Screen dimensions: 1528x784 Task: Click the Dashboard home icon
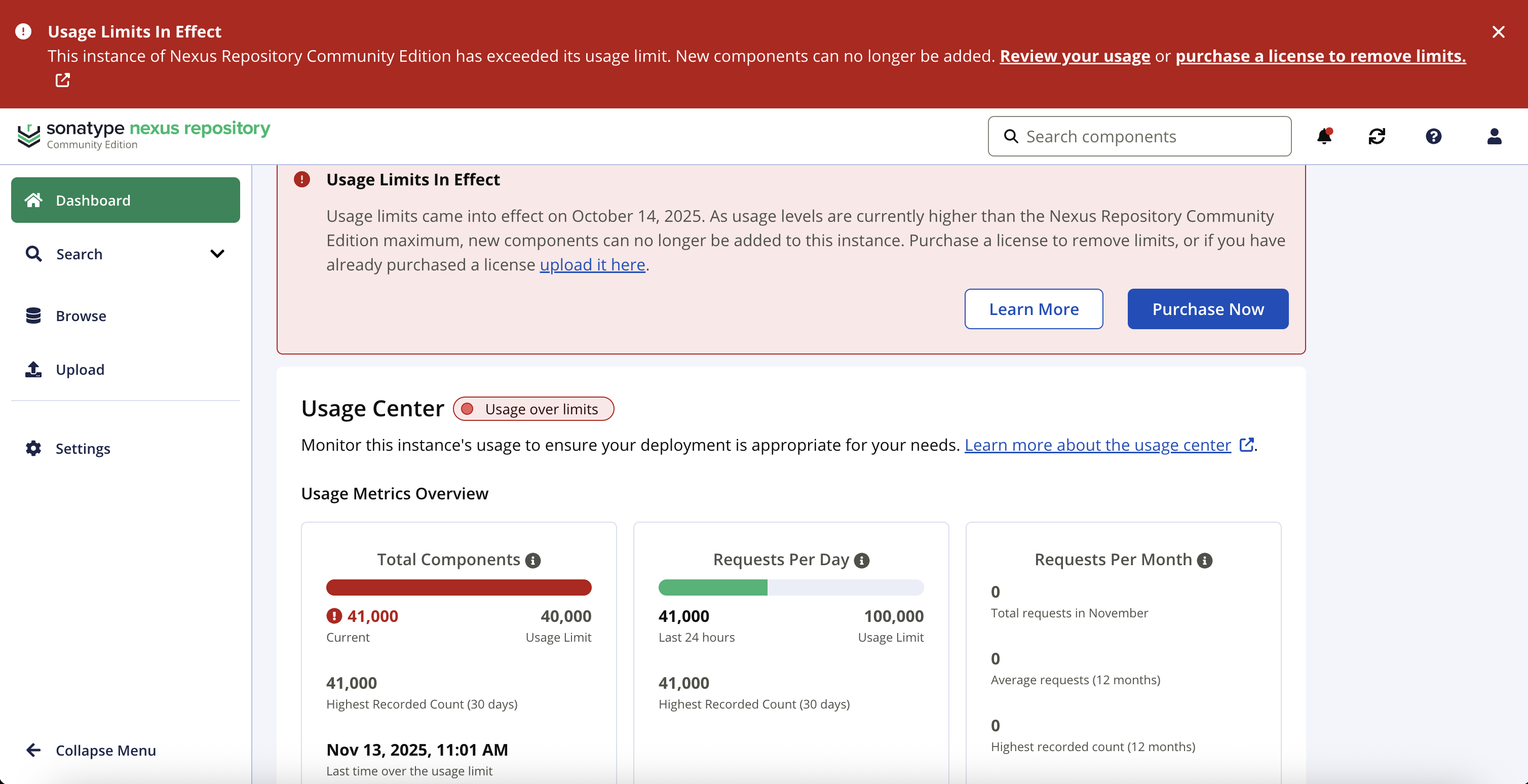tap(34, 201)
